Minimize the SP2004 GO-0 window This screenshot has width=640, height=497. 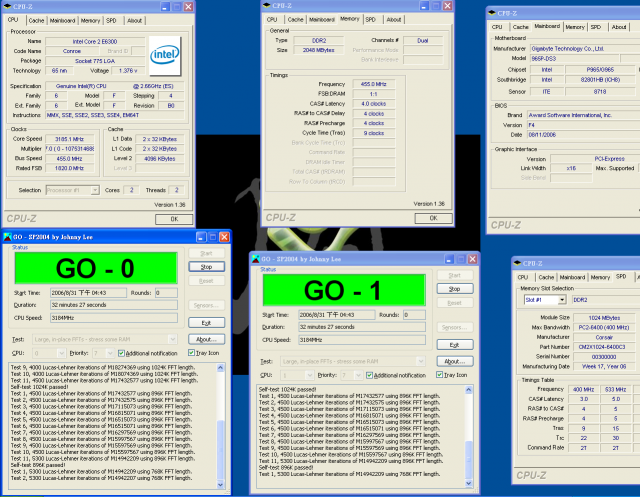click(x=201, y=237)
